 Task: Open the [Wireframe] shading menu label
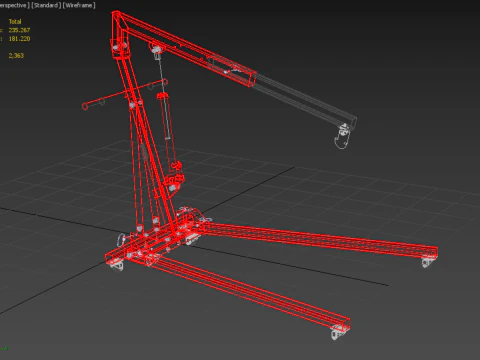point(79,5)
